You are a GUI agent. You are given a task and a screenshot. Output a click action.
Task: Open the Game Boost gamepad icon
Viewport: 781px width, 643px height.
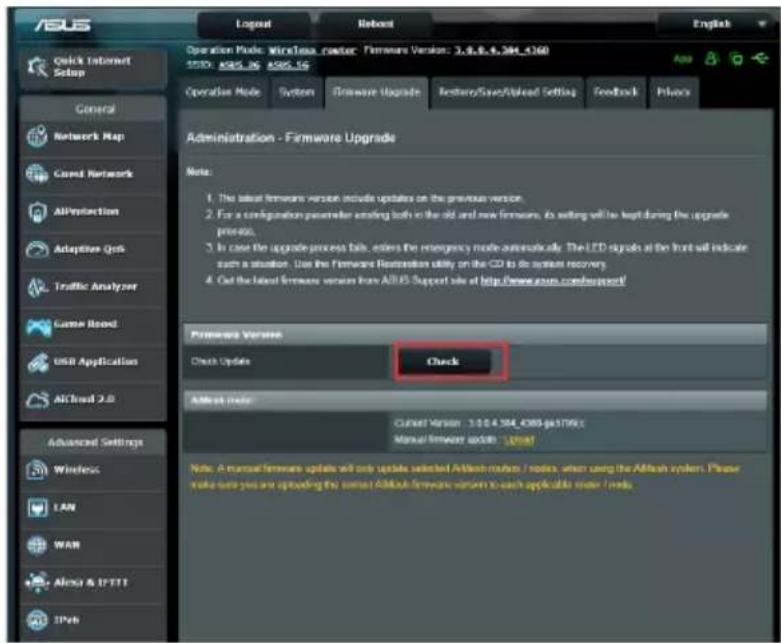click(38, 326)
